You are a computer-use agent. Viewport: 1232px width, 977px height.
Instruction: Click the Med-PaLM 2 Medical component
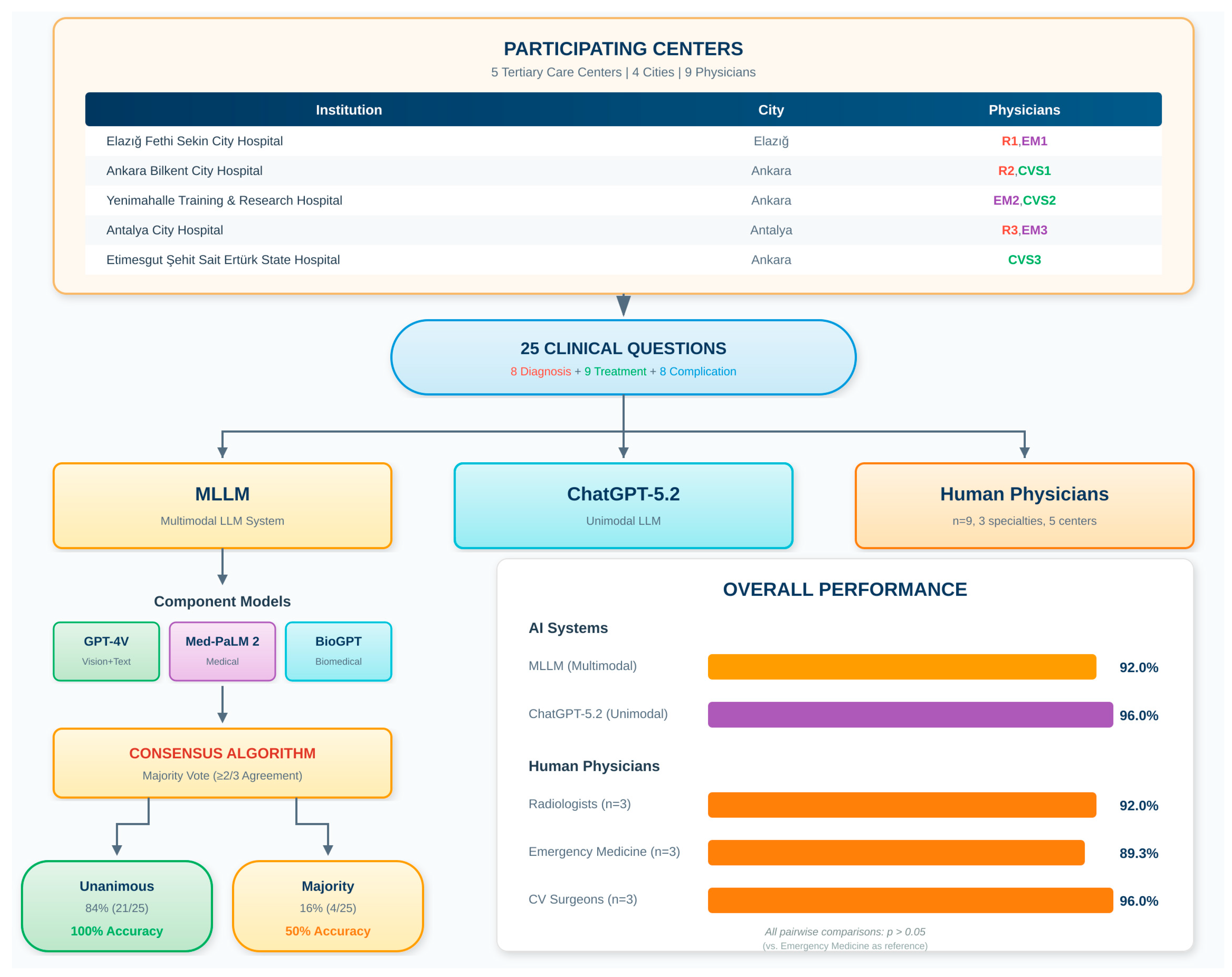(222, 651)
